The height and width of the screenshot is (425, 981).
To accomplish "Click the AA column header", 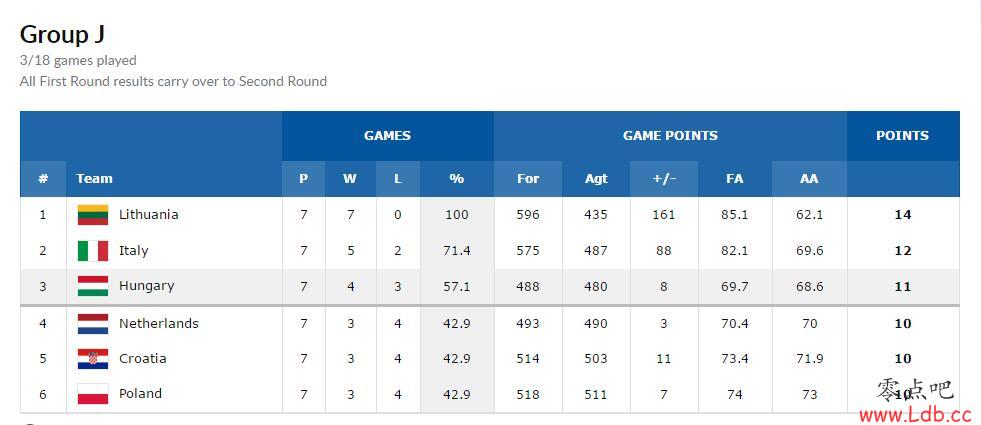I will point(809,179).
